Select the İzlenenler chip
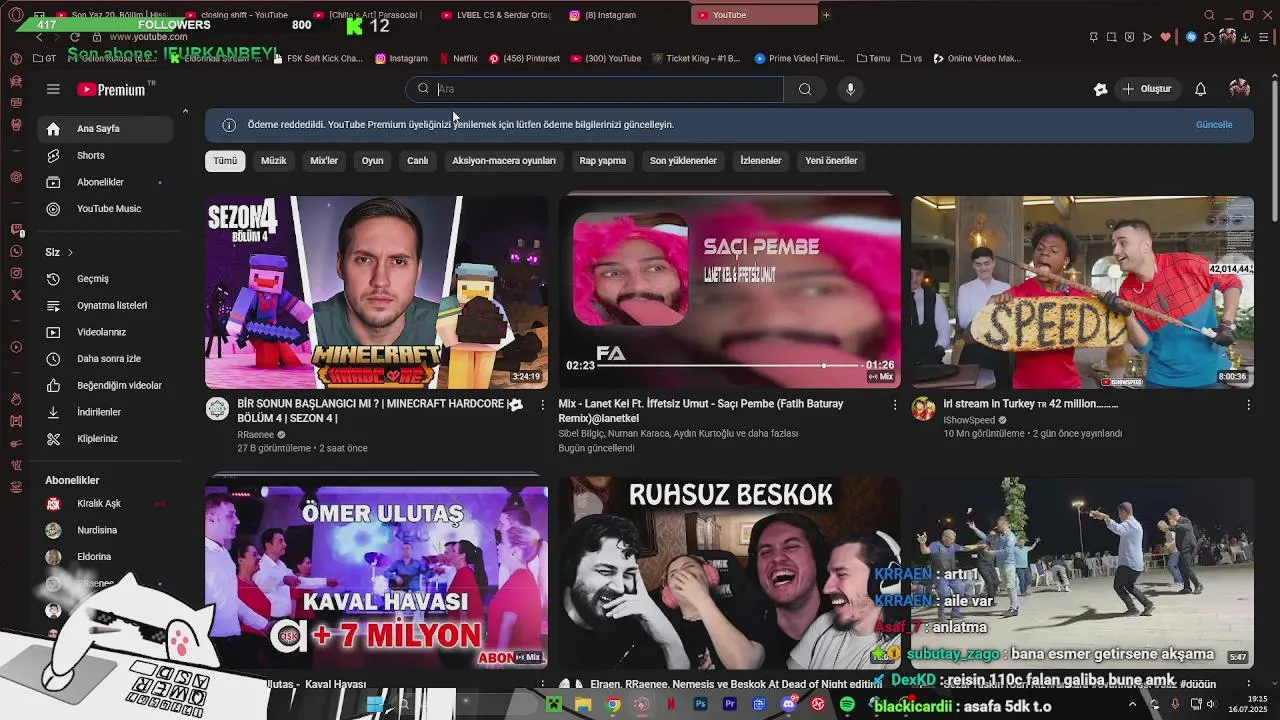Image resolution: width=1280 pixels, height=720 pixels. 761,160
